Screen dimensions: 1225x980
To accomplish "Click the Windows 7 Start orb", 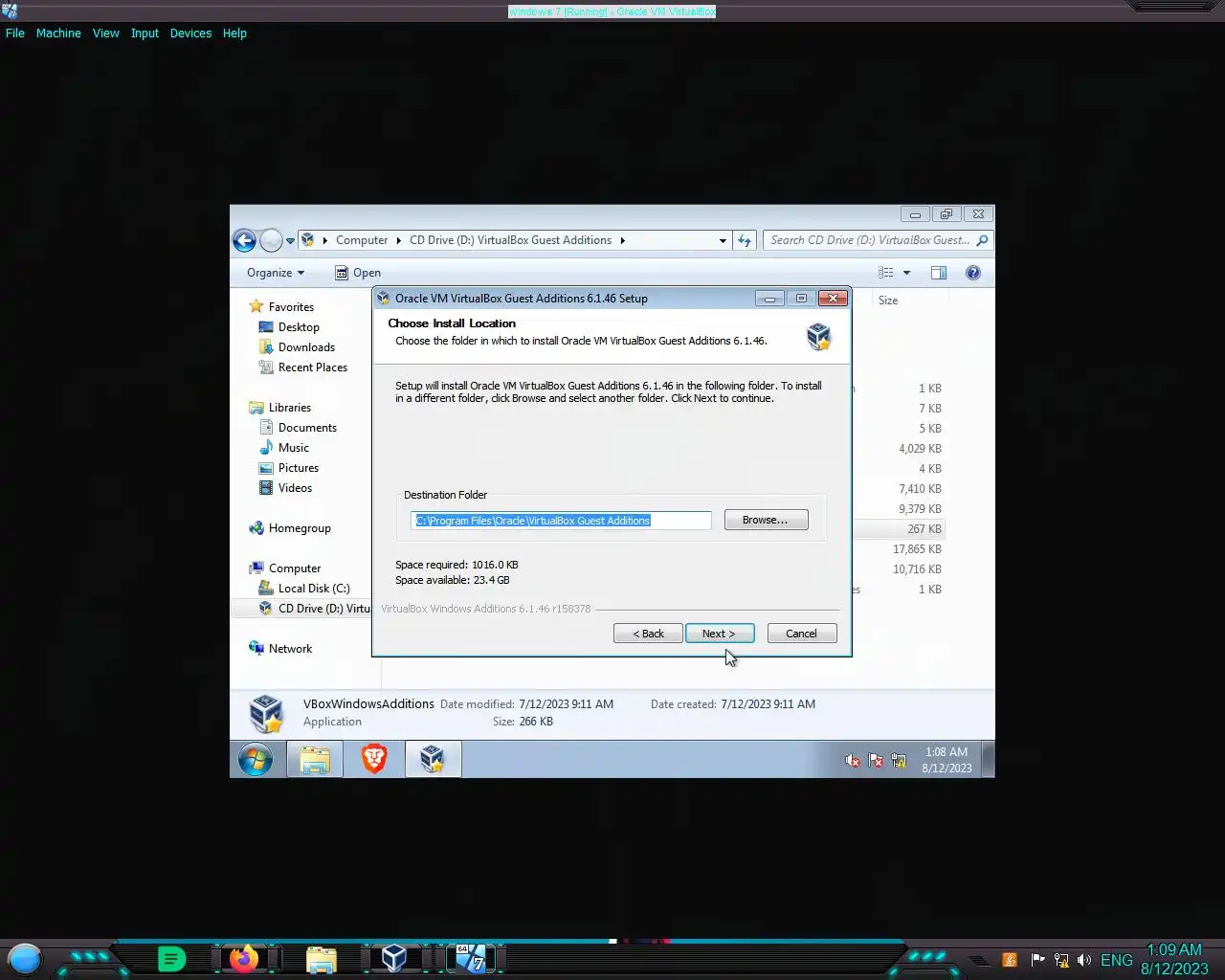I will tap(256, 760).
